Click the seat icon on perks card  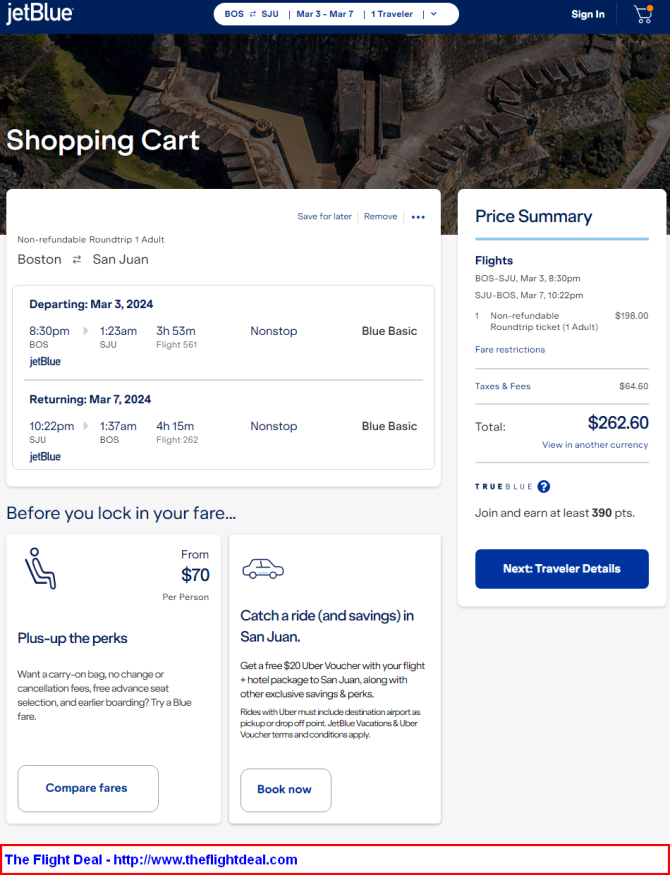point(40,568)
